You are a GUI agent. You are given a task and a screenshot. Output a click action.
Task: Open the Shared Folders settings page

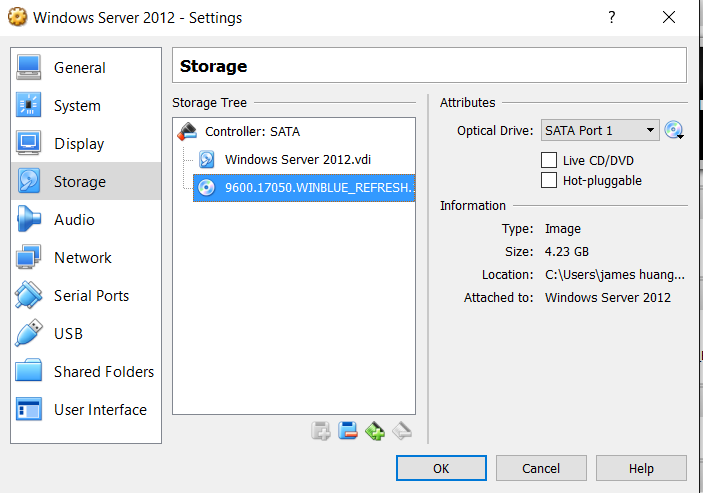(103, 372)
